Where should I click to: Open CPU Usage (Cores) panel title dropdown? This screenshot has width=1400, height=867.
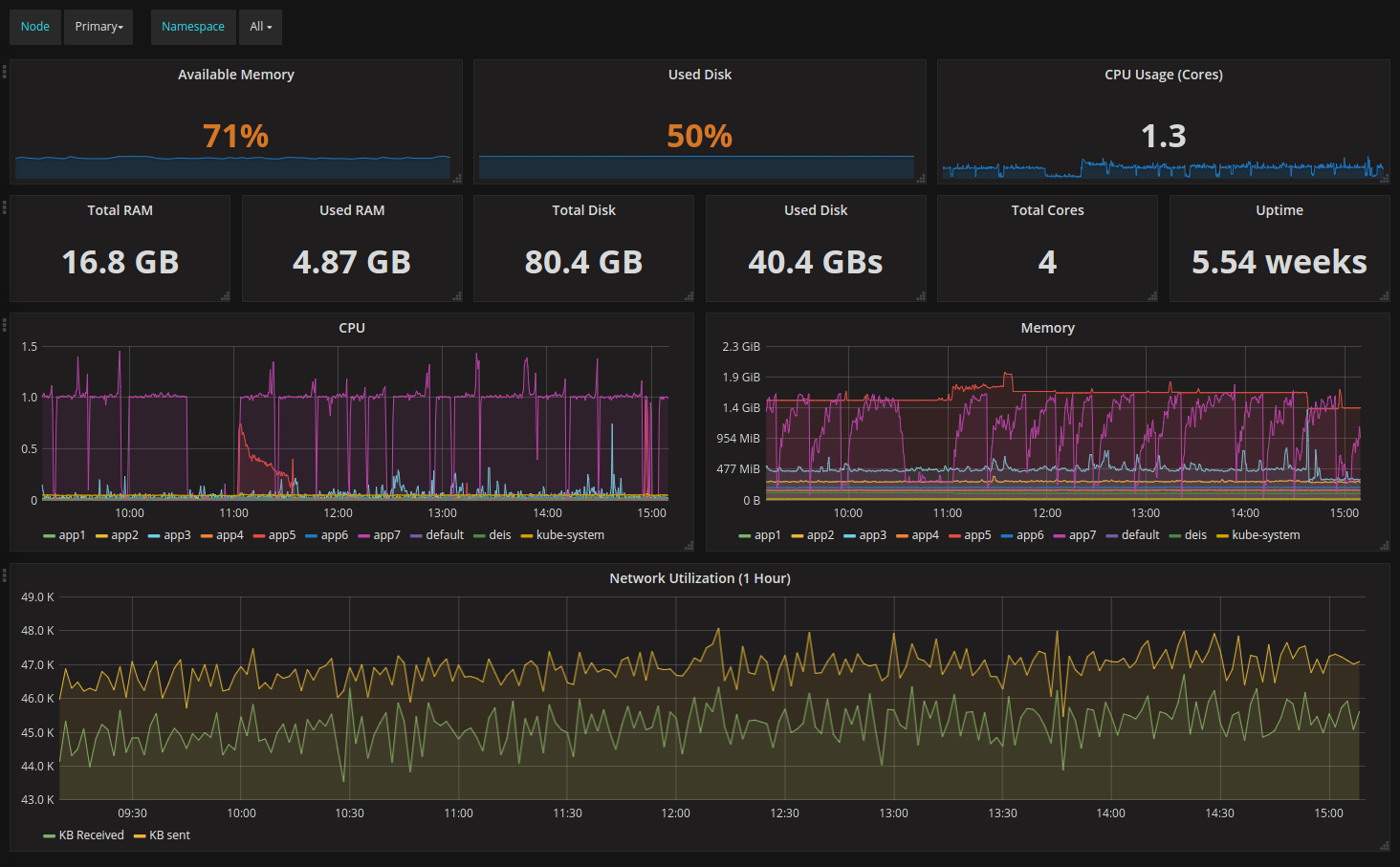coord(1163,75)
